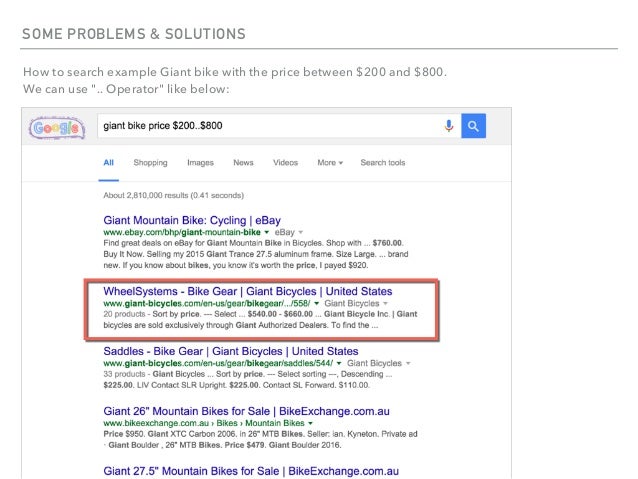The width and height of the screenshot is (638, 479).
Task: Open Search tools options
Action: click(382, 163)
